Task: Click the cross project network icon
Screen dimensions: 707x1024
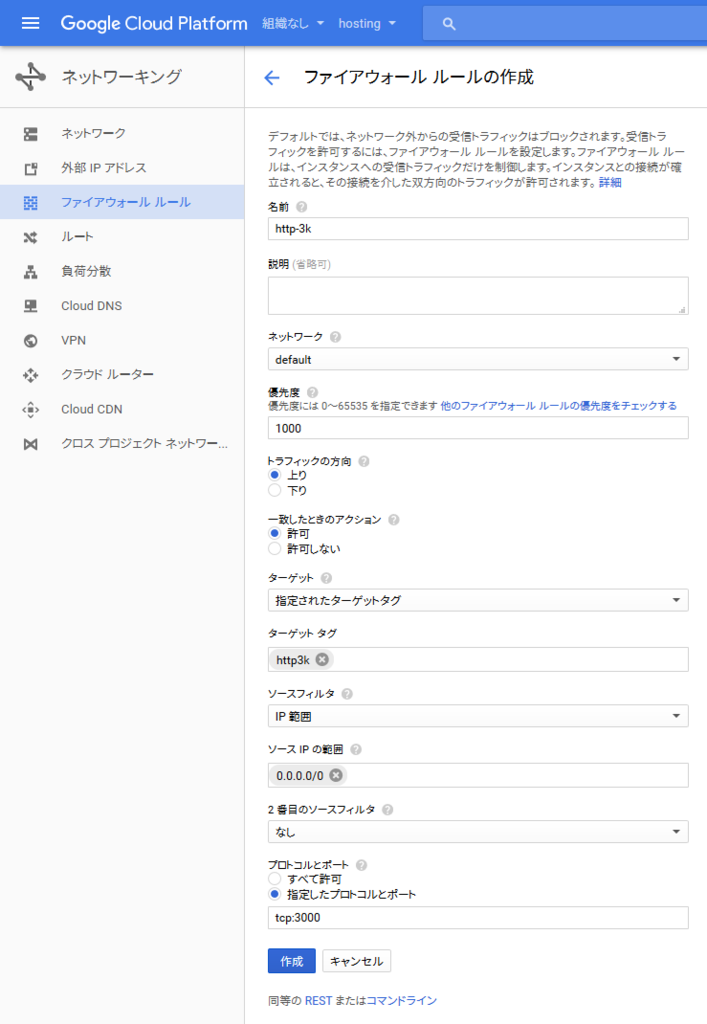Action: pos(31,444)
